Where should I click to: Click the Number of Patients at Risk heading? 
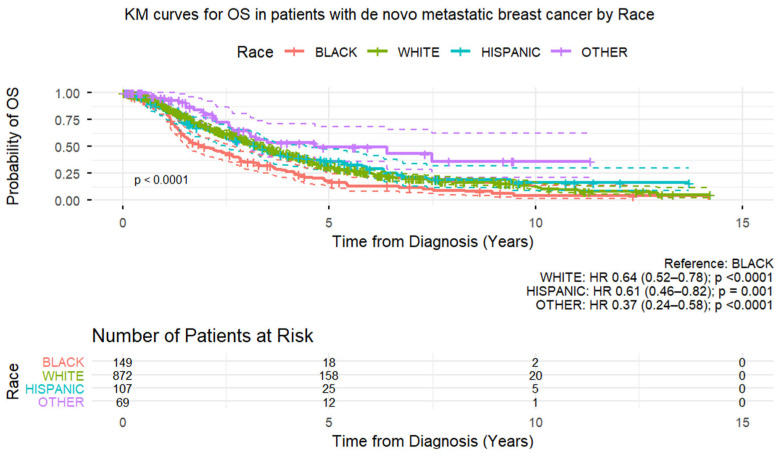pyautogui.click(x=202, y=336)
